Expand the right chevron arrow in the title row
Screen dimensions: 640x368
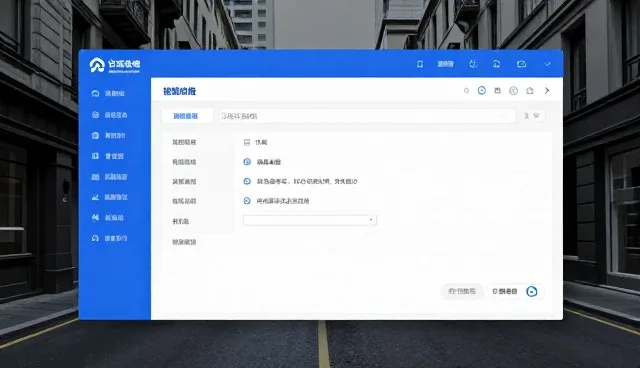pos(547,91)
